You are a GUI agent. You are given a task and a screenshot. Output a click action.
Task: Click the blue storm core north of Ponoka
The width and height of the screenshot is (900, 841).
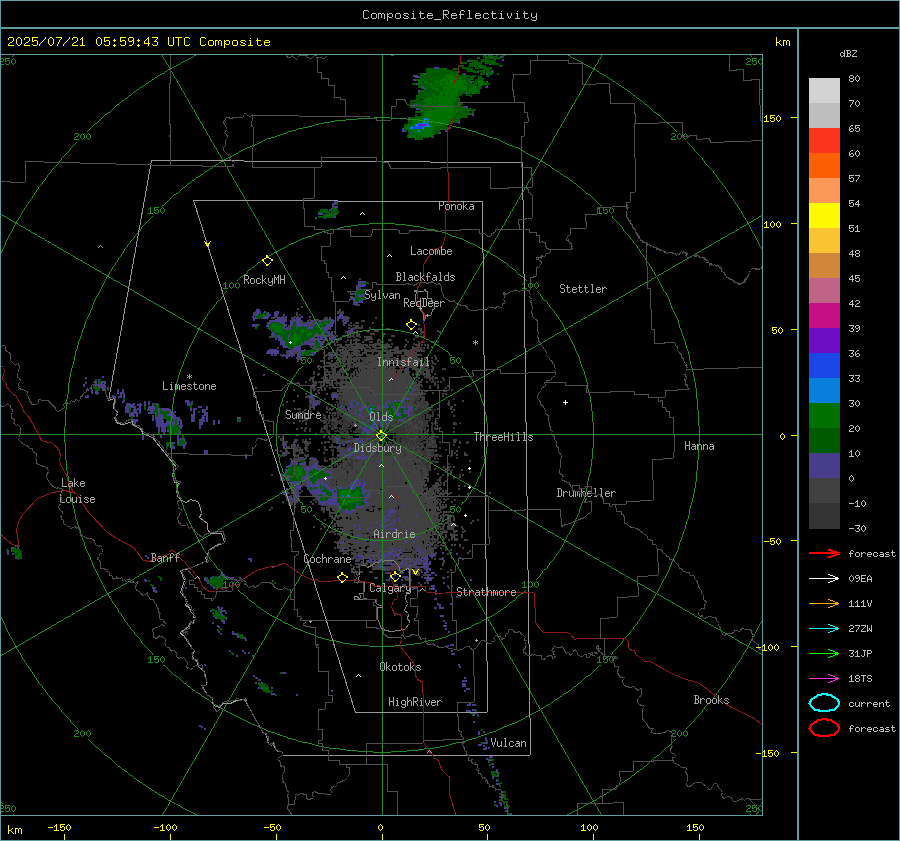(x=421, y=124)
